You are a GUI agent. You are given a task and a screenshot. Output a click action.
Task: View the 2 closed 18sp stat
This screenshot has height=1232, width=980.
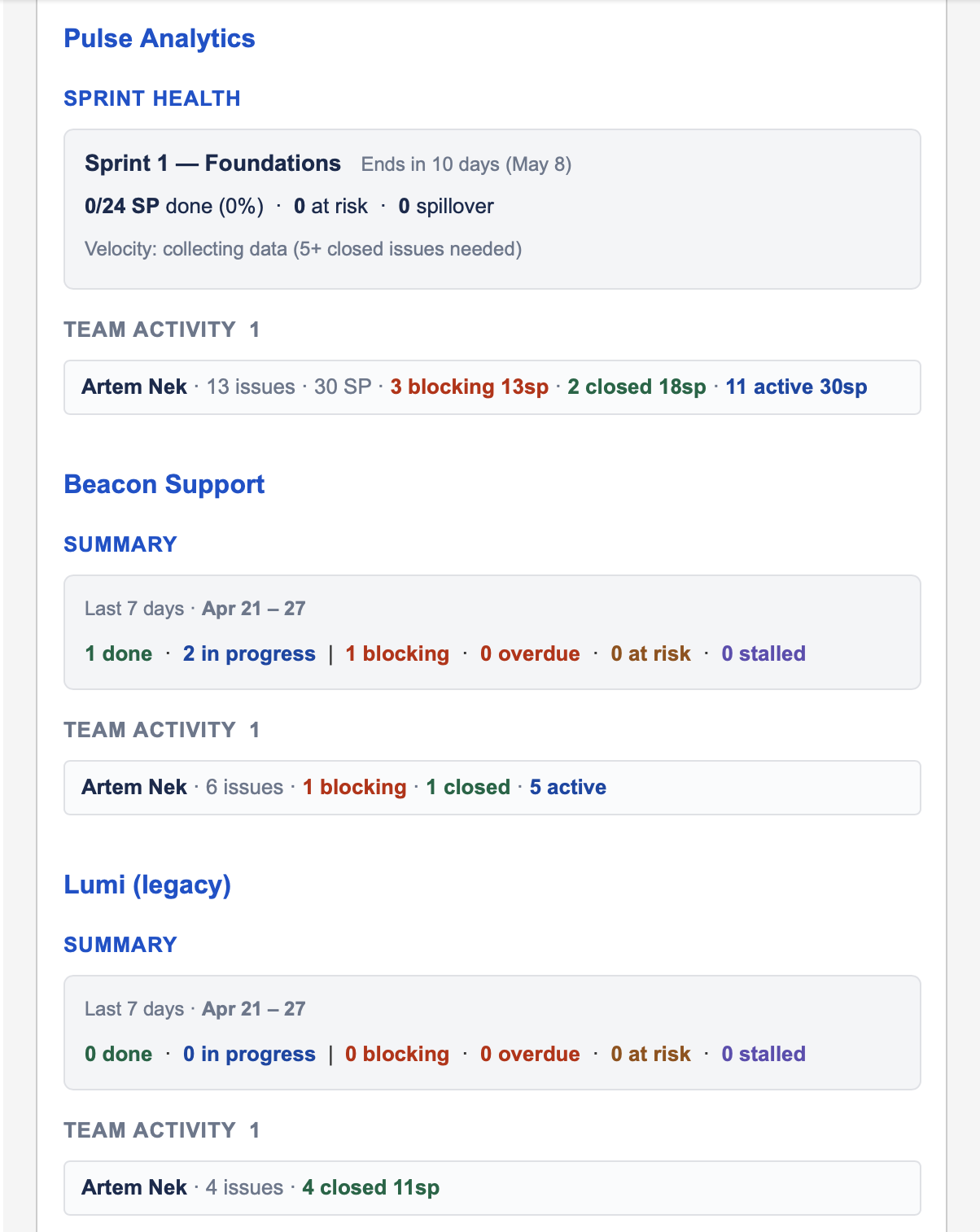[637, 387]
